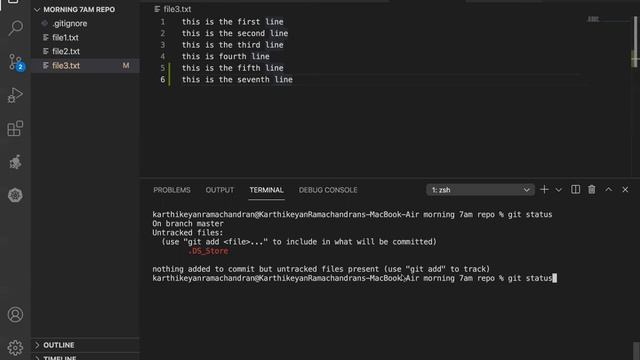The width and height of the screenshot is (640, 360).
Task: Place cursor in 'this is the fifth line'
Action: [x=233, y=68]
